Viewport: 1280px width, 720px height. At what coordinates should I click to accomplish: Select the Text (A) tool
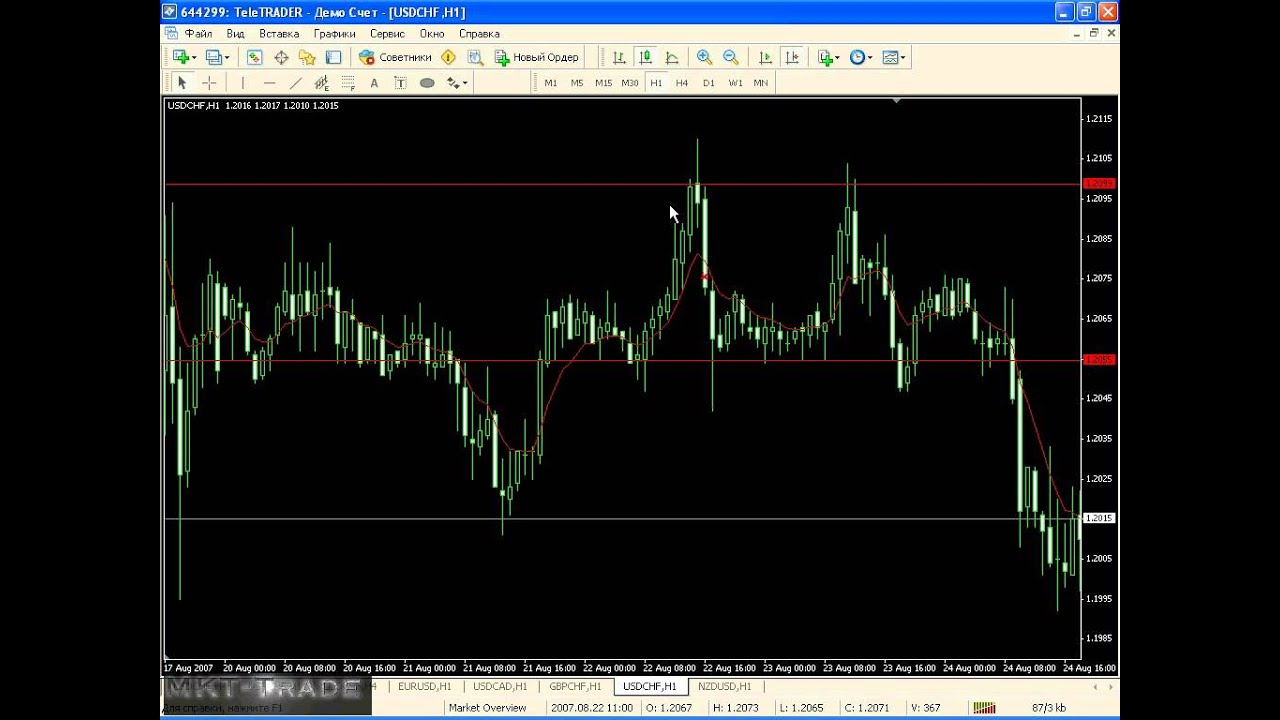[375, 83]
